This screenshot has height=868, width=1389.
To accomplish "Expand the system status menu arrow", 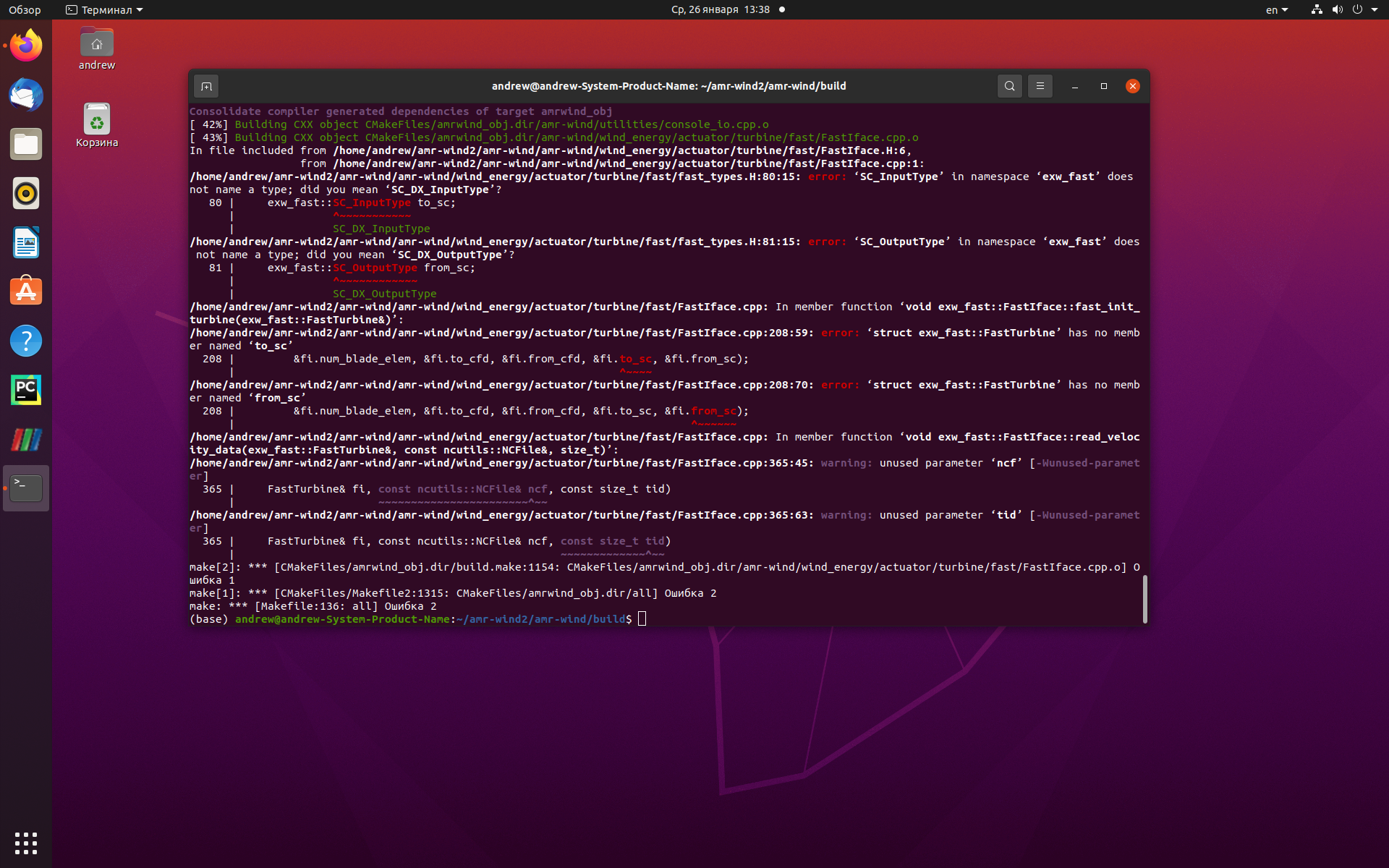I will (1374, 9).
